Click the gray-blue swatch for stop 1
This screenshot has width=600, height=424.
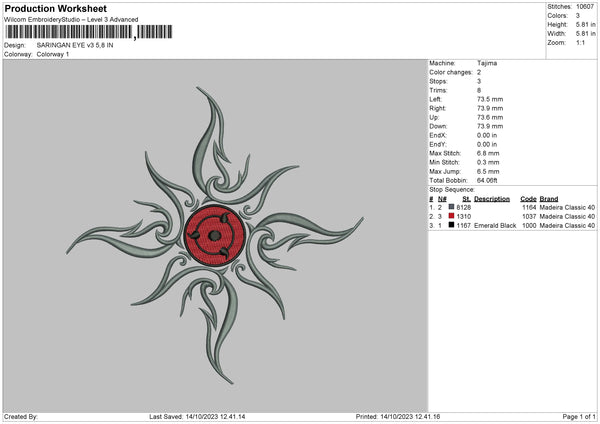pos(452,207)
